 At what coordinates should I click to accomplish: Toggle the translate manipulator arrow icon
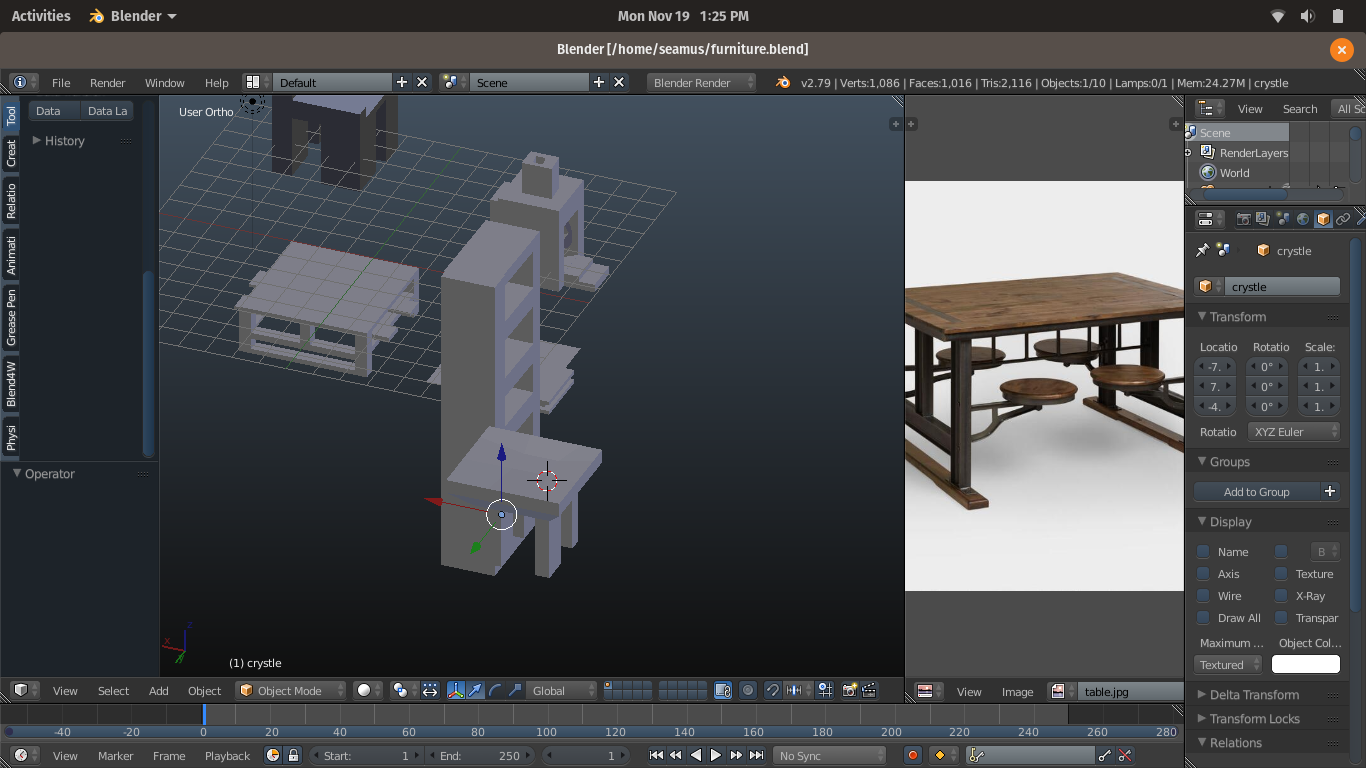click(475, 690)
